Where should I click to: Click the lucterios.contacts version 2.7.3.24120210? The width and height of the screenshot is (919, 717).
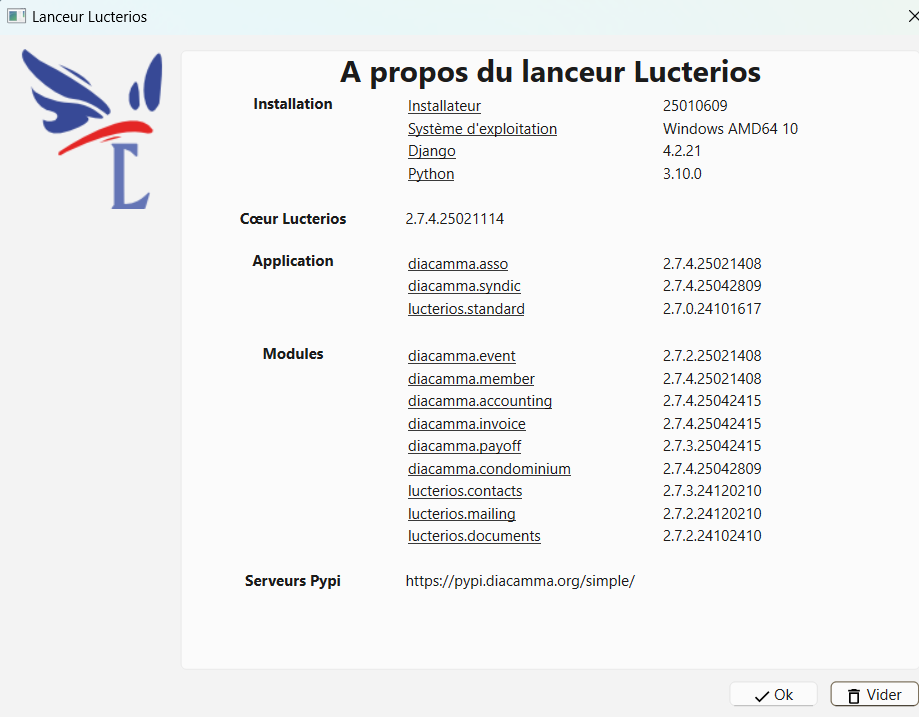(x=712, y=491)
